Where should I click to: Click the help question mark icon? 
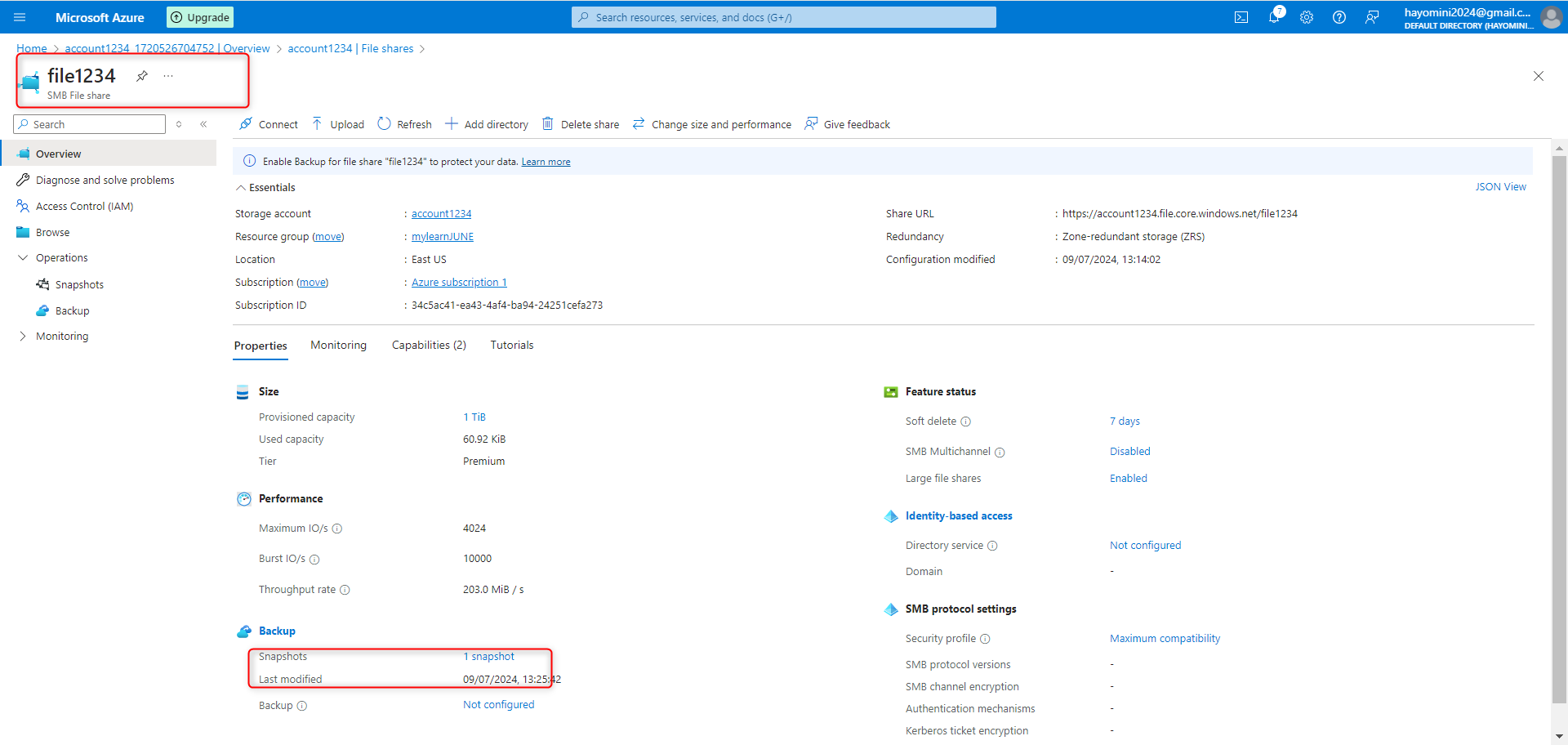click(1339, 17)
